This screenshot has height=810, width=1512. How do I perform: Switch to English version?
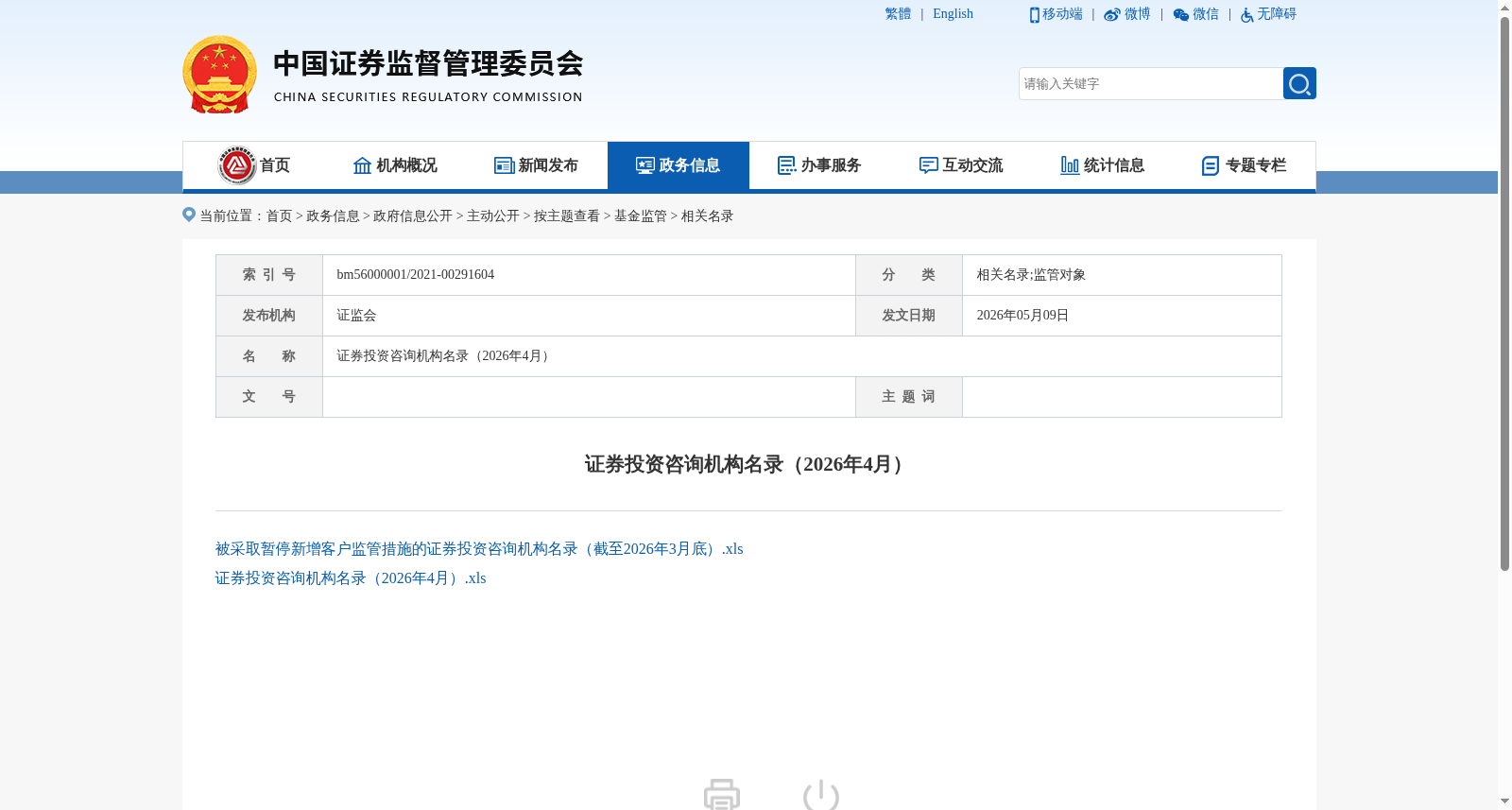tap(953, 14)
